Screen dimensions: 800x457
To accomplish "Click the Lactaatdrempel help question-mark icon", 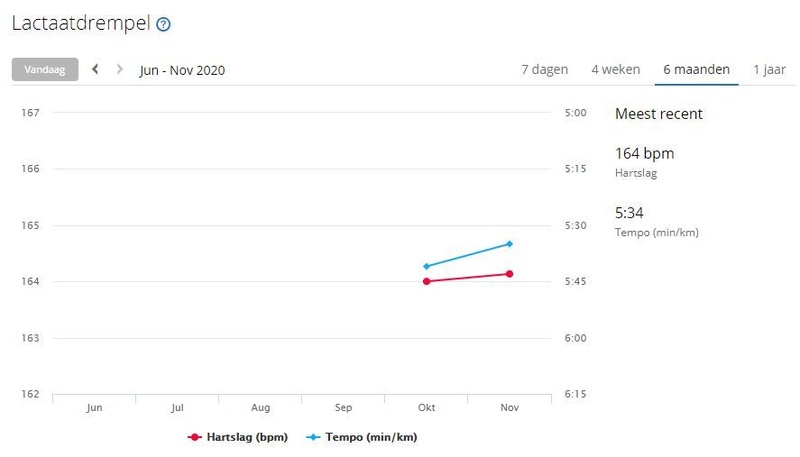I will 164,24.
